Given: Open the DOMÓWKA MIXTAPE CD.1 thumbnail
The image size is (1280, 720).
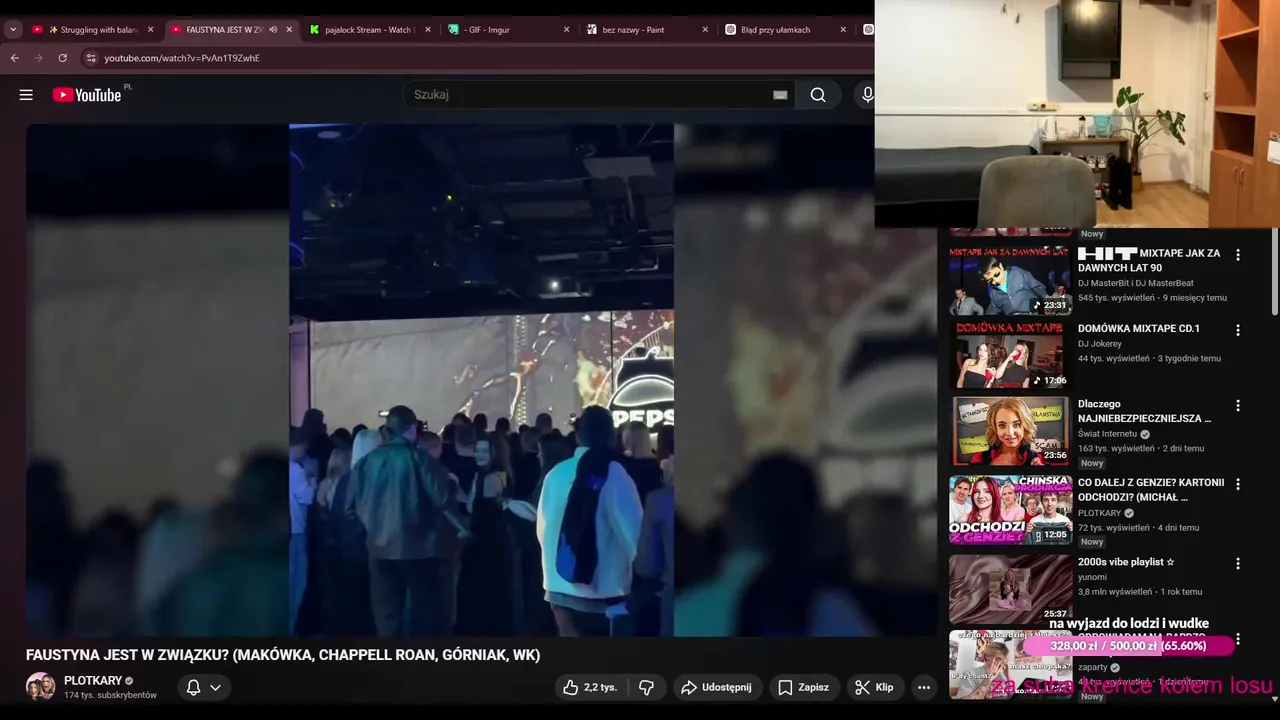Looking at the screenshot, I should tap(1010, 355).
